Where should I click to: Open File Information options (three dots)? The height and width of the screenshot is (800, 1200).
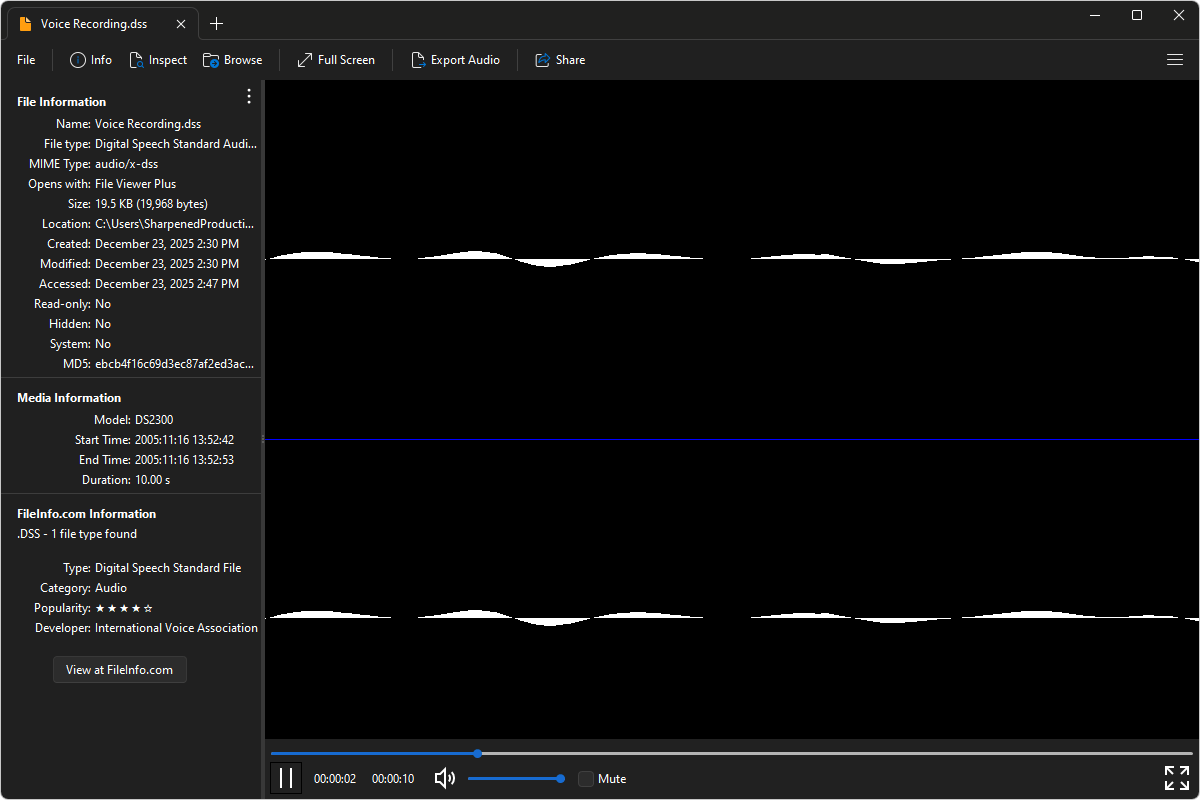(x=249, y=96)
